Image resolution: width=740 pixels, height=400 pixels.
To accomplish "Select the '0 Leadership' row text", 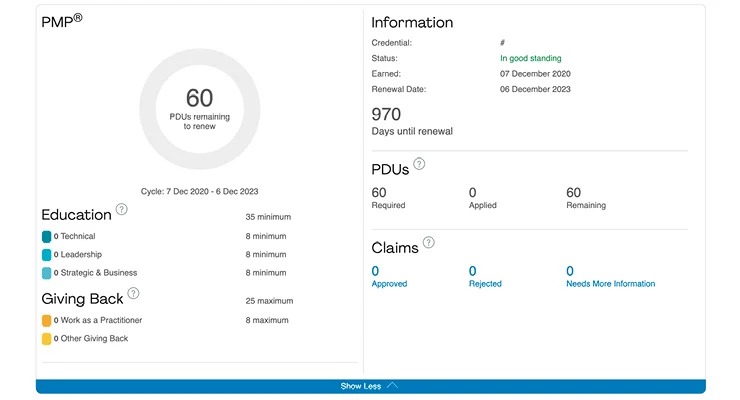I will 77,254.
